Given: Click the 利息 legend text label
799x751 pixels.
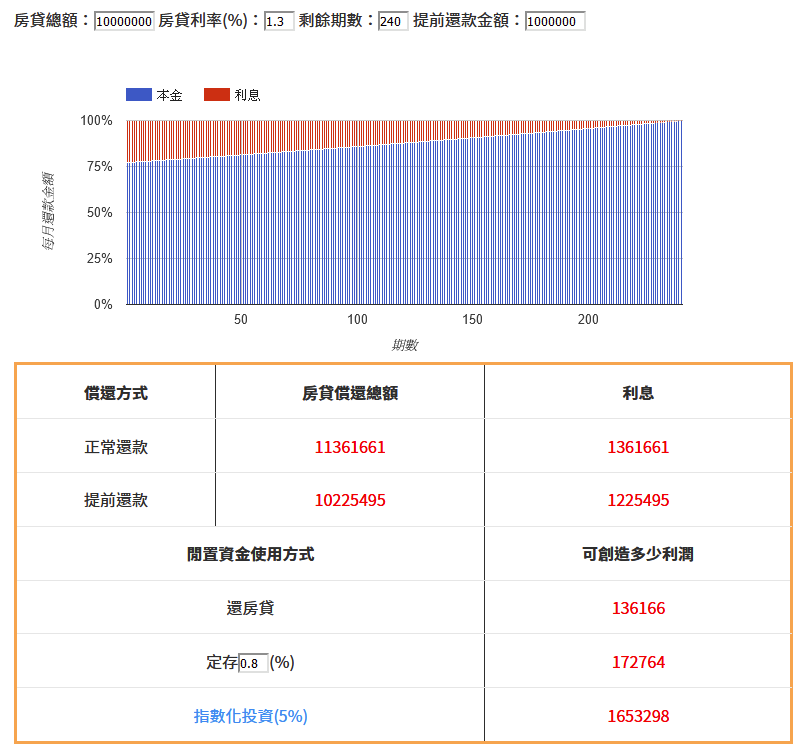Looking at the screenshot, I should (x=247, y=95).
